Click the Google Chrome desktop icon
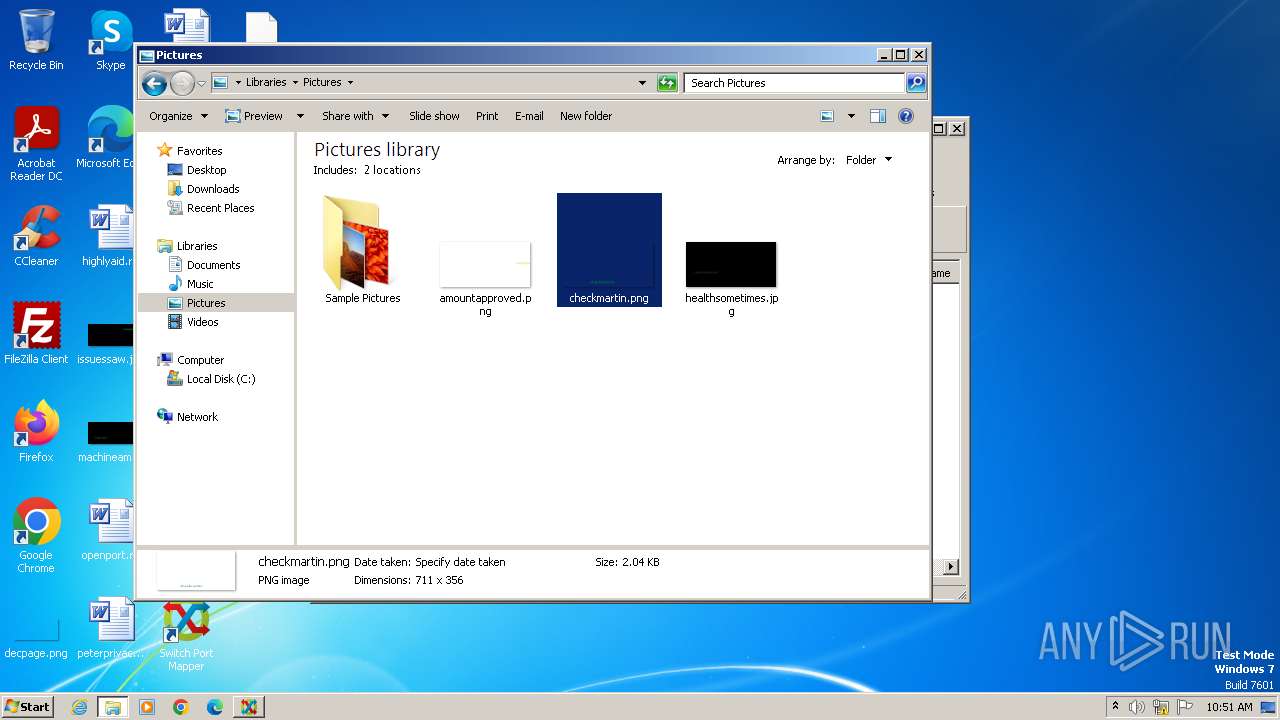Screen dimensions: 1280x720 (36, 536)
